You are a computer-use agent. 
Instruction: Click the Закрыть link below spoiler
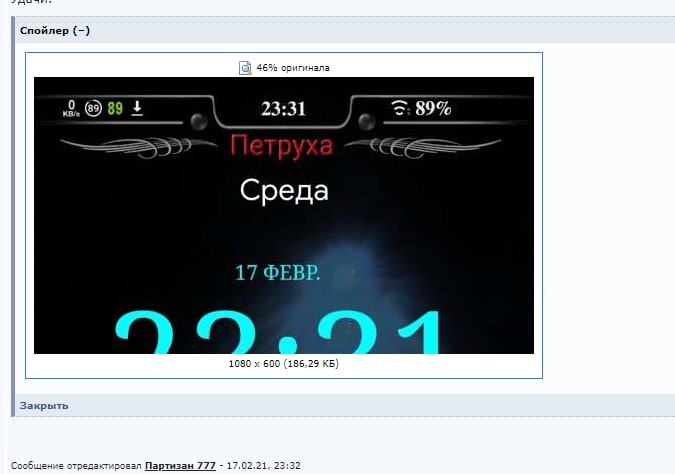[x=44, y=406]
